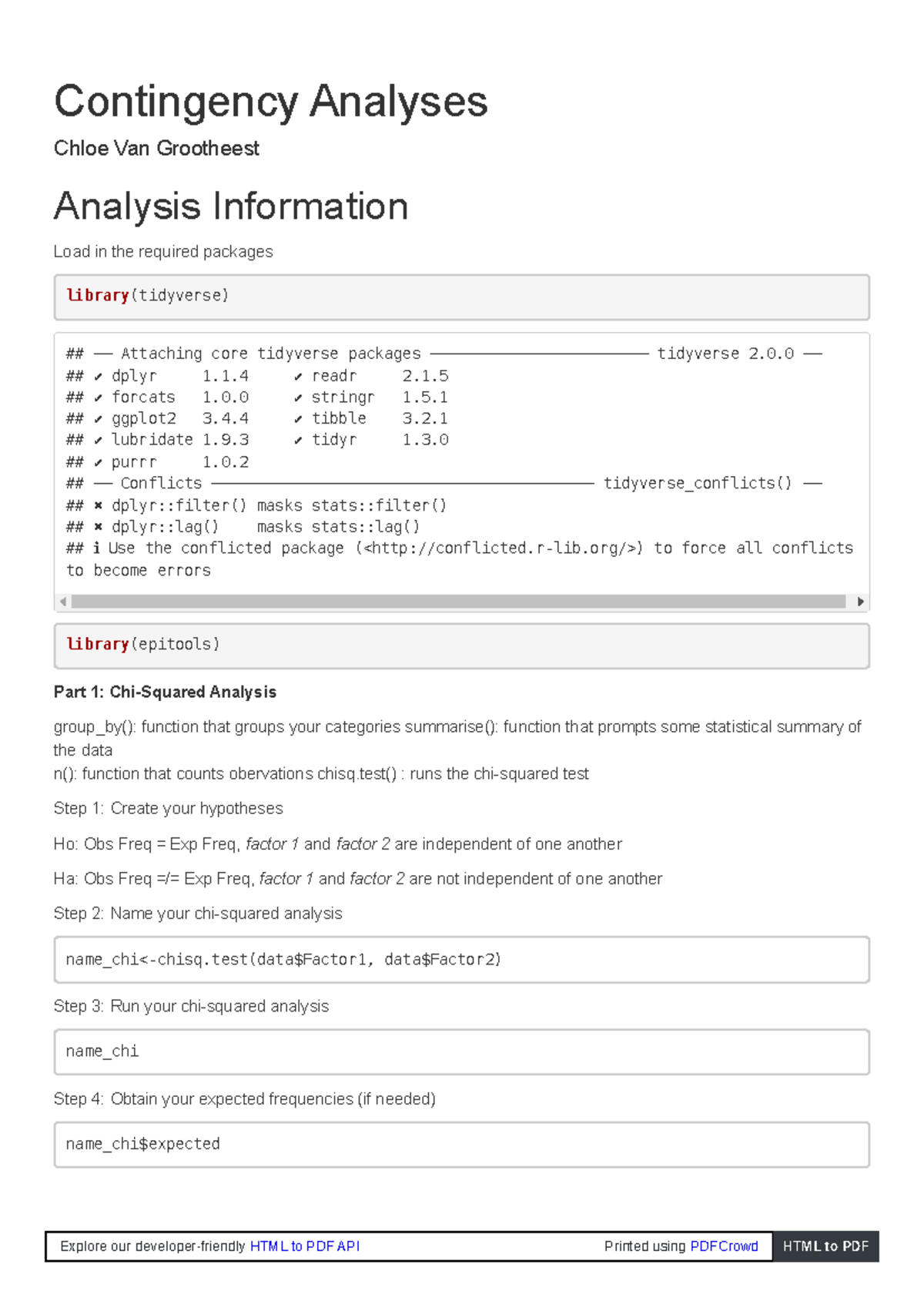Click the forcats 1.0.0 output entry

[x=171, y=397]
